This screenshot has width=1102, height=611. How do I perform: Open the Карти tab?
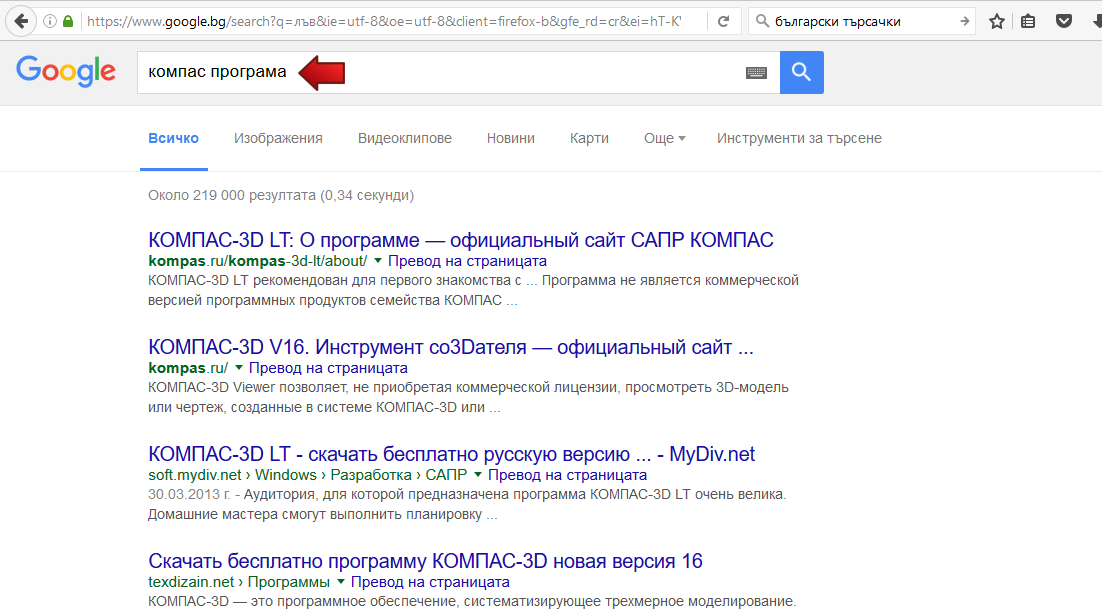589,138
